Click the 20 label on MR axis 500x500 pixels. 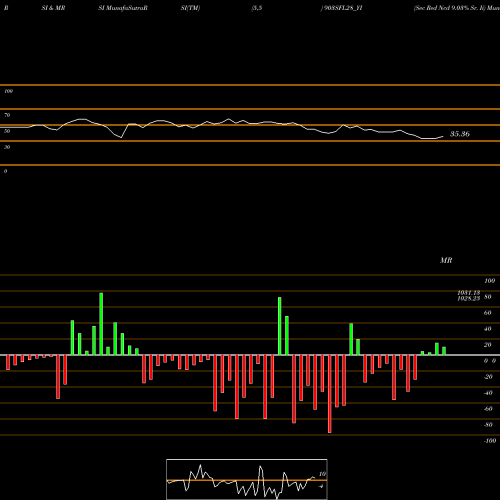pos(488,345)
